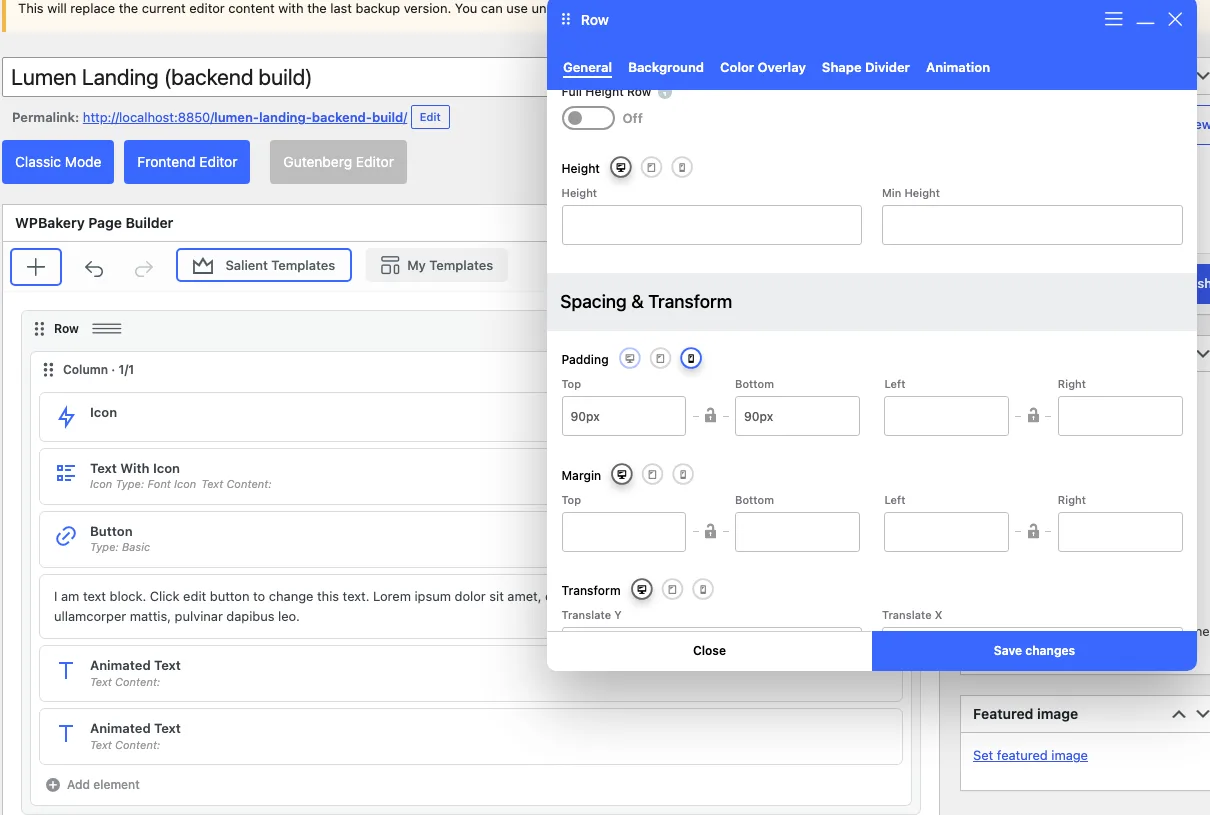The height and width of the screenshot is (815, 1210).
Task: Click the page title field
Action: [x=275, y=77]
